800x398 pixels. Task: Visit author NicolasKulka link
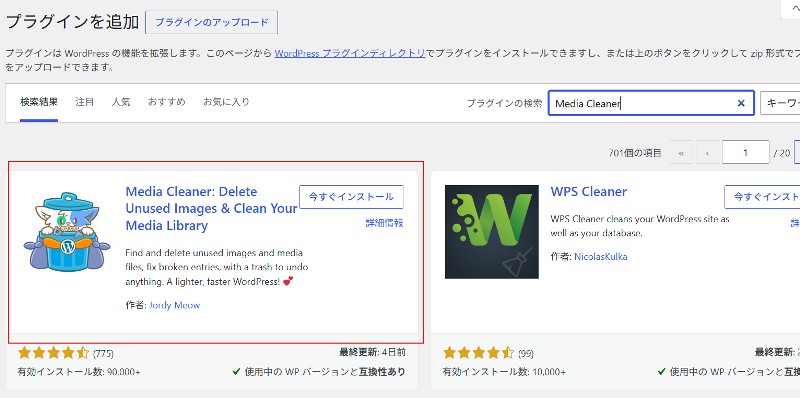601,257
